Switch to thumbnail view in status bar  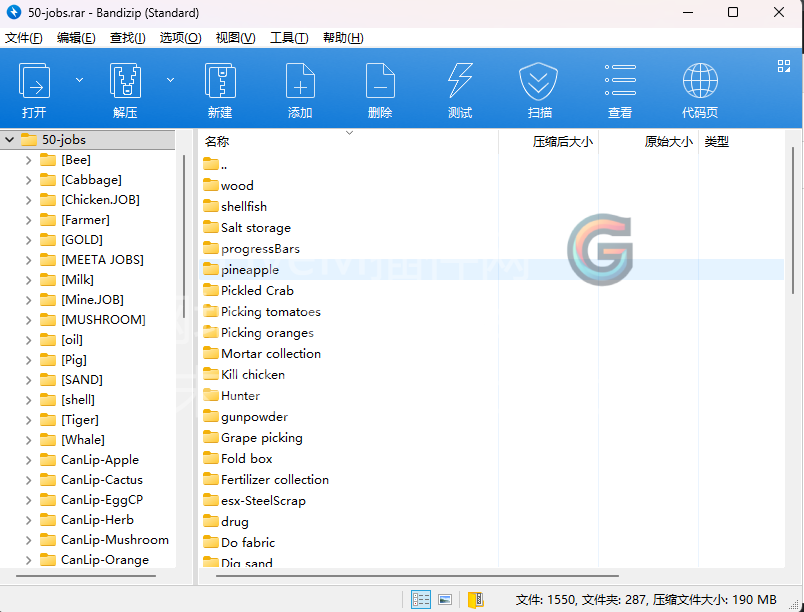coord(446,599)
